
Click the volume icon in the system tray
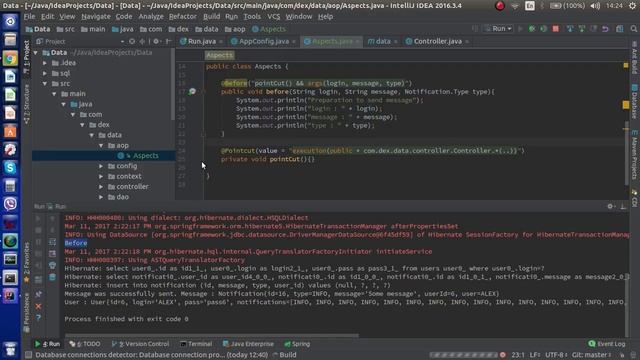(595, 6)
